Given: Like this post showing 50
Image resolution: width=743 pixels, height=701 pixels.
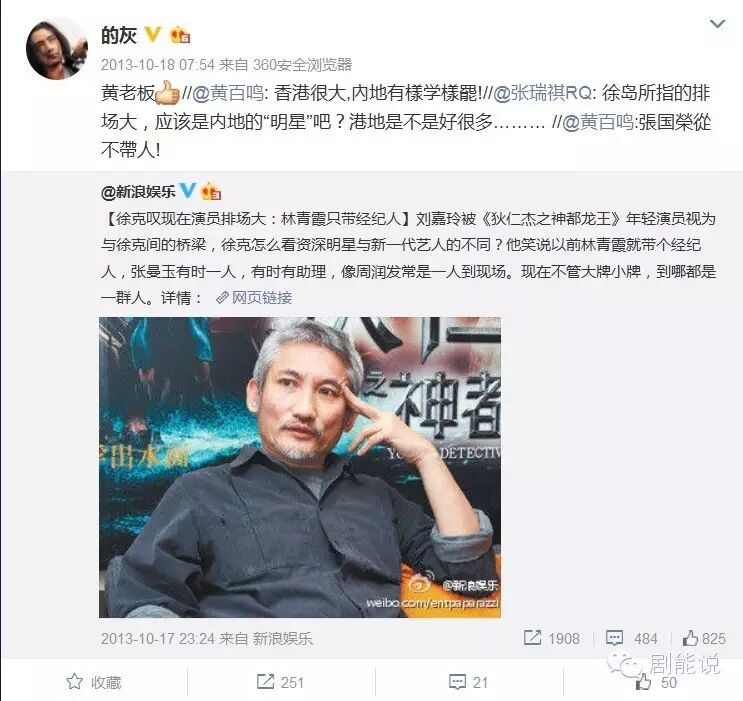Looking at the screenshot, I should coord(656,682).
